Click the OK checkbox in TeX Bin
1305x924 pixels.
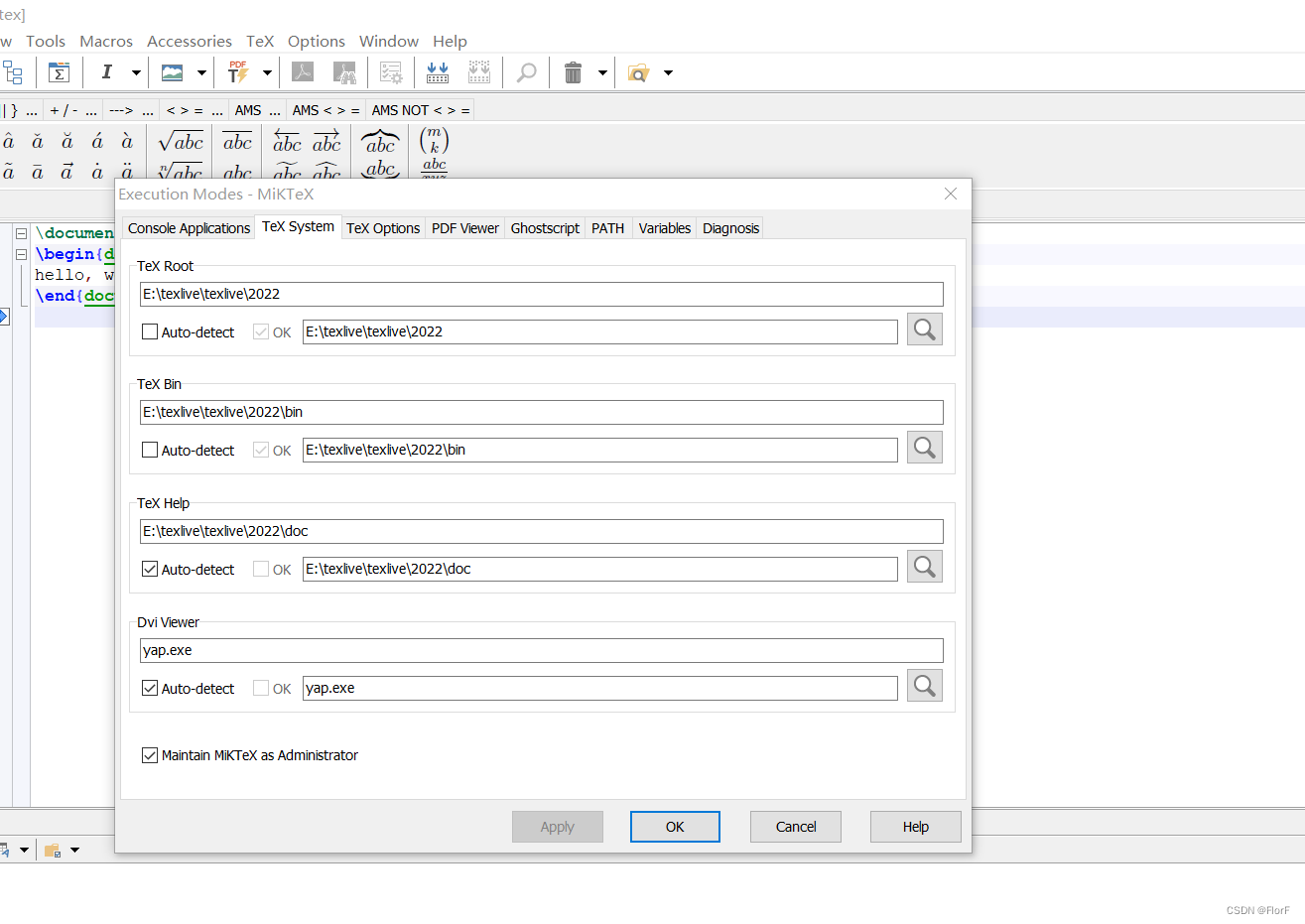click(261, 450)
